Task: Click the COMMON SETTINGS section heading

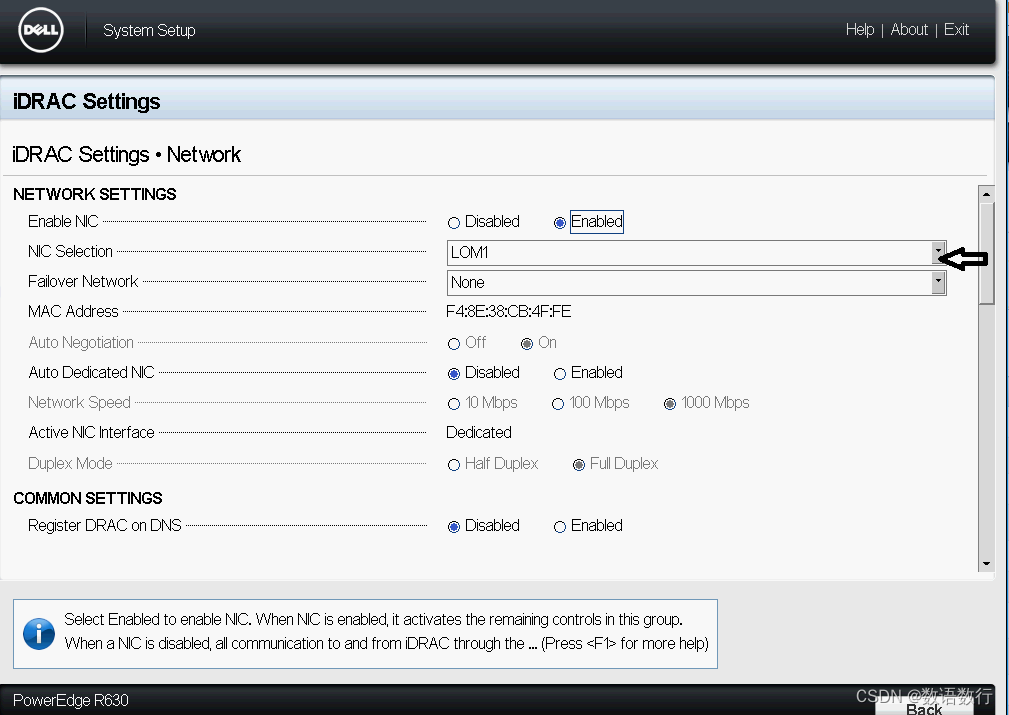Action: point(88,498)
